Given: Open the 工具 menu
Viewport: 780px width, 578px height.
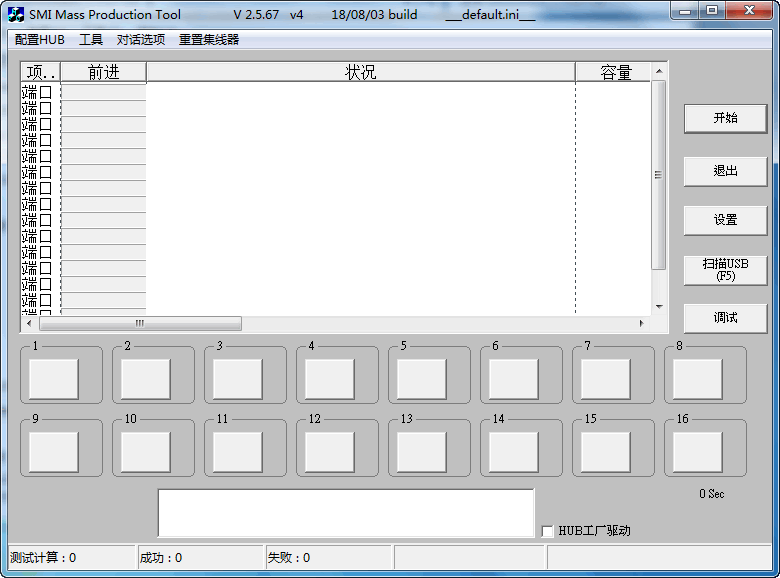Looking at the screenshot, I should point(91,40).
